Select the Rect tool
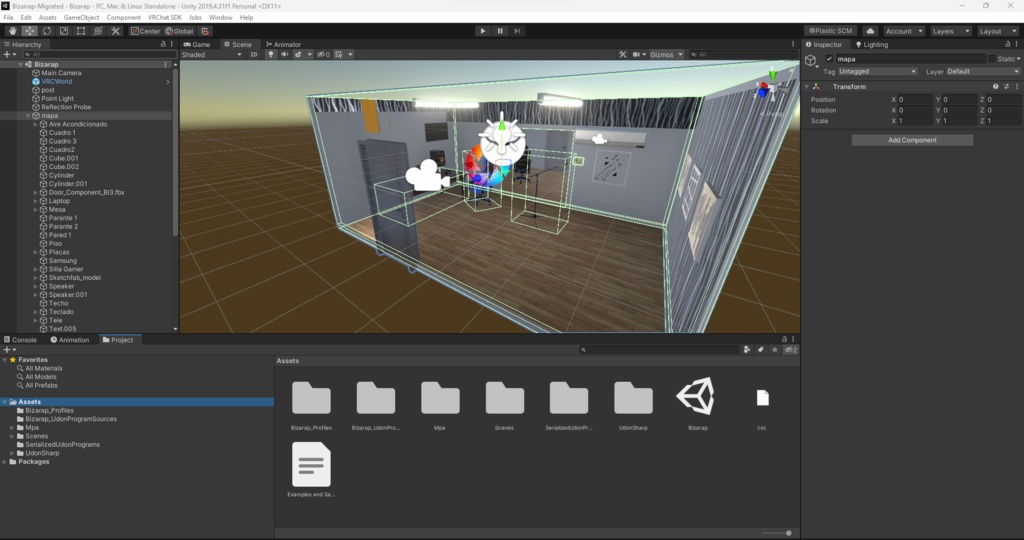 point(80,31)
